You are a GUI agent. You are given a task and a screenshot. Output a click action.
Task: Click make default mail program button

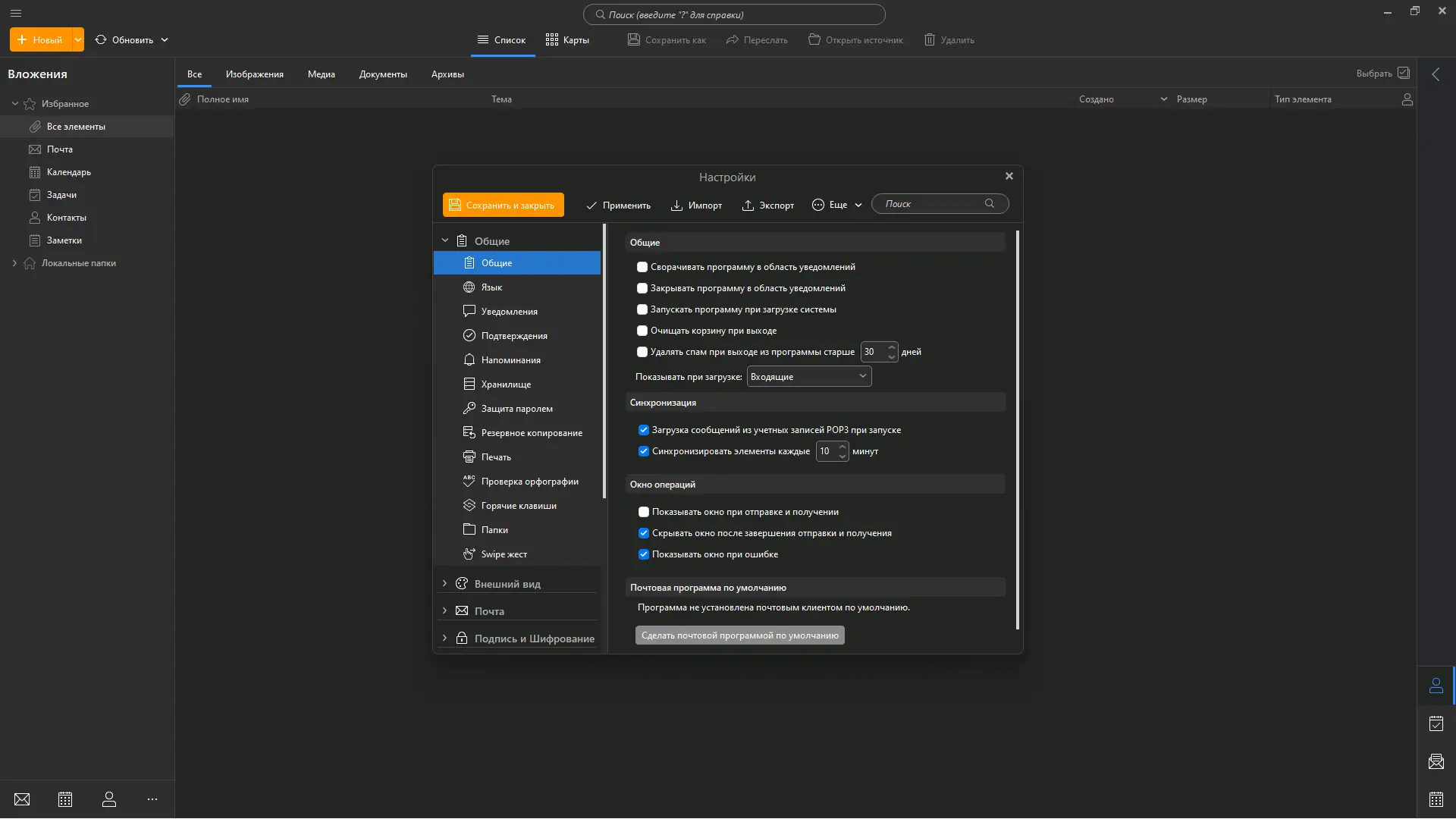tap(739, 635)
